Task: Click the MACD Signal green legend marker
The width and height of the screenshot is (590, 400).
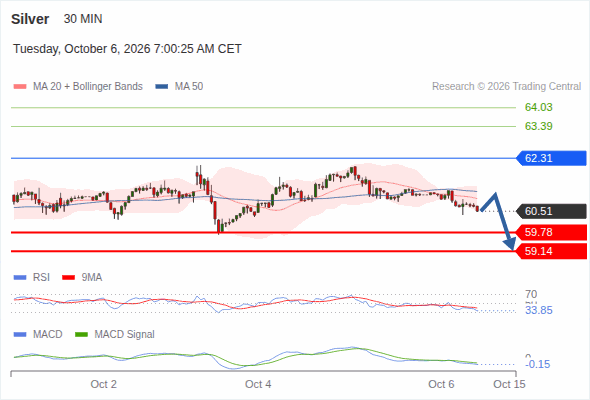Action: [81, 334]
